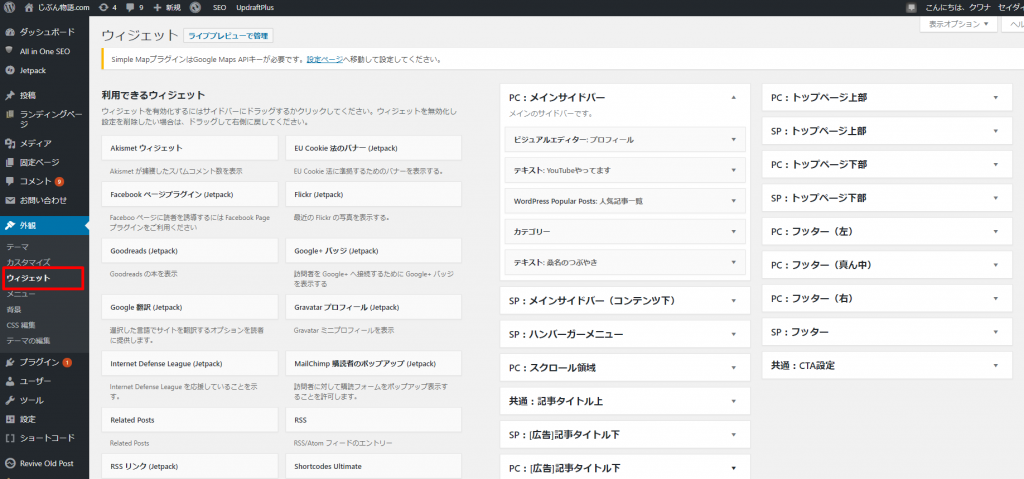Select Gravatar プロフィール (Jetpack) widget
The image size is (1024, 479).
coord(374,307)
